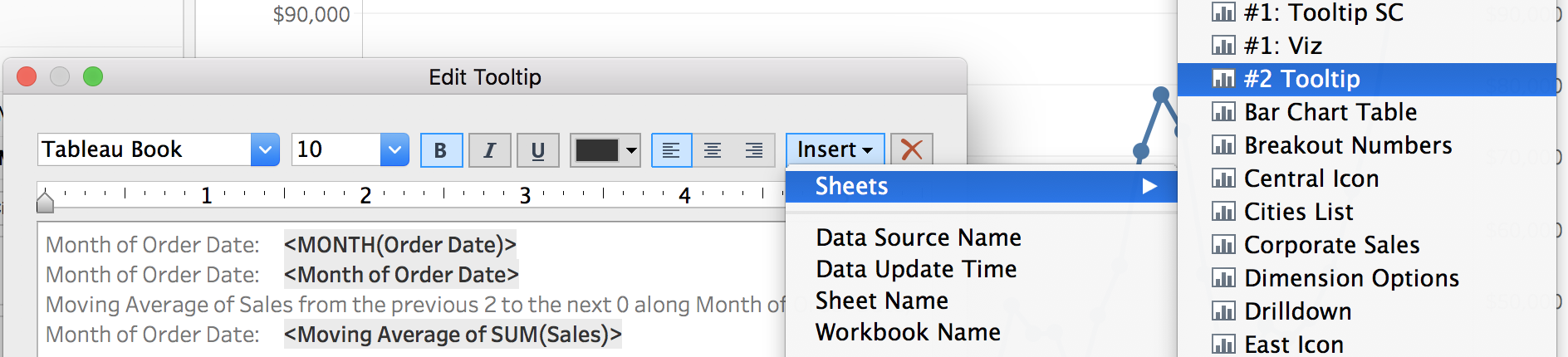
Task: Open the text color picker swatch
Action: coord(605,150)
